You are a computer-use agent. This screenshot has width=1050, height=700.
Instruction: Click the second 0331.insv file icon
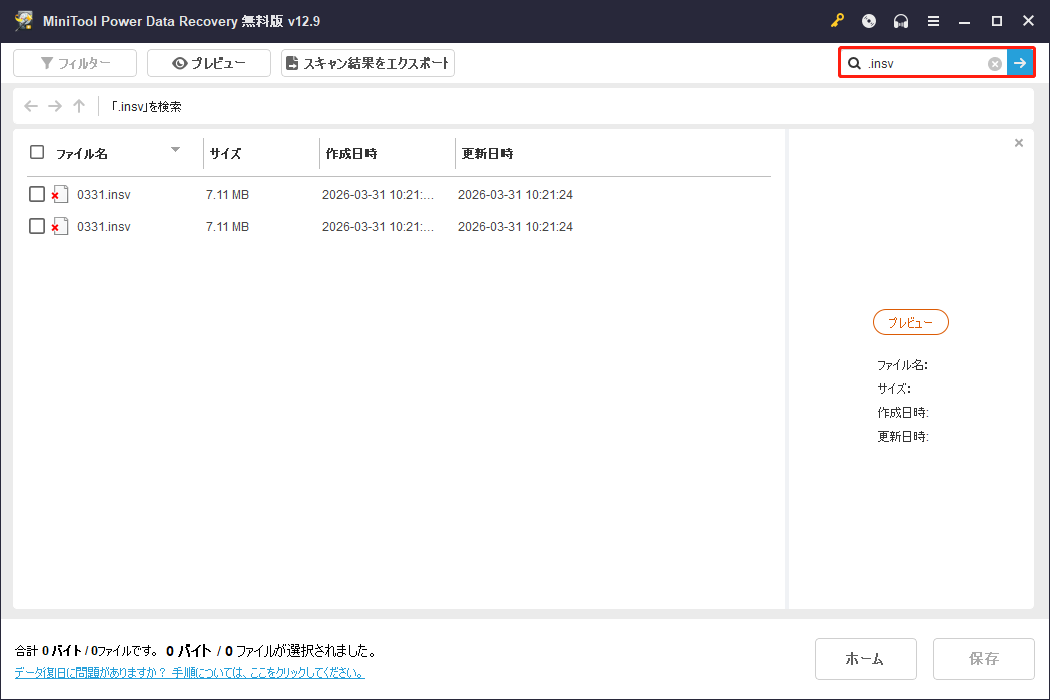click(x=60, y=226)
